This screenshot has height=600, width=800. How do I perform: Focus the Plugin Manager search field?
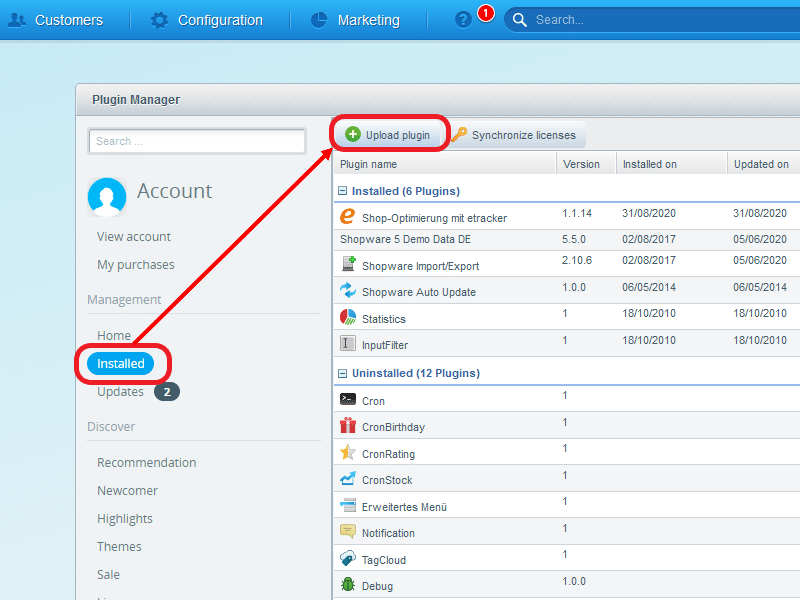click(197, 141)
